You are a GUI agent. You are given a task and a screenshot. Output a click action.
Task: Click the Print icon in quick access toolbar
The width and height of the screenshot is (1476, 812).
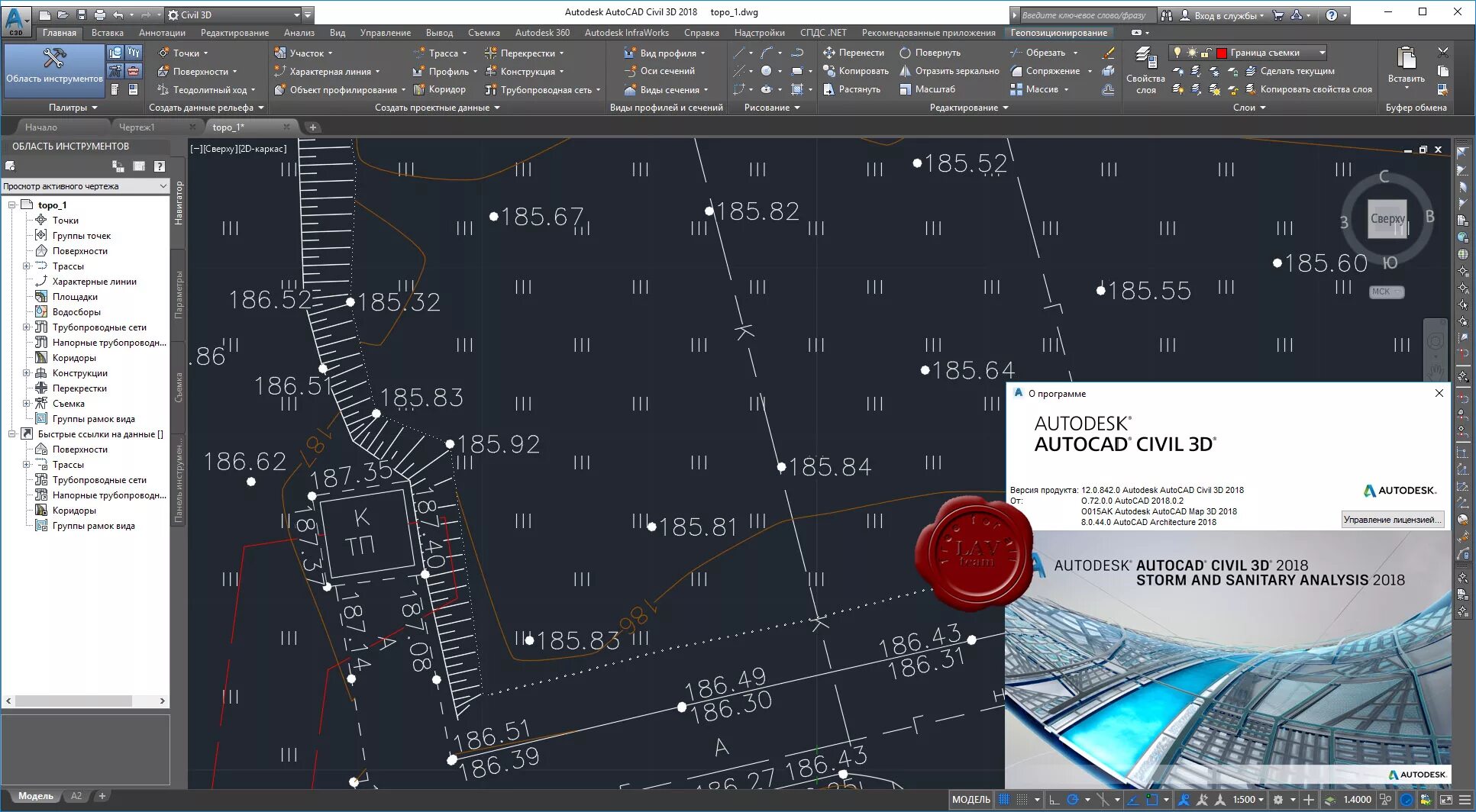(100, 14)
